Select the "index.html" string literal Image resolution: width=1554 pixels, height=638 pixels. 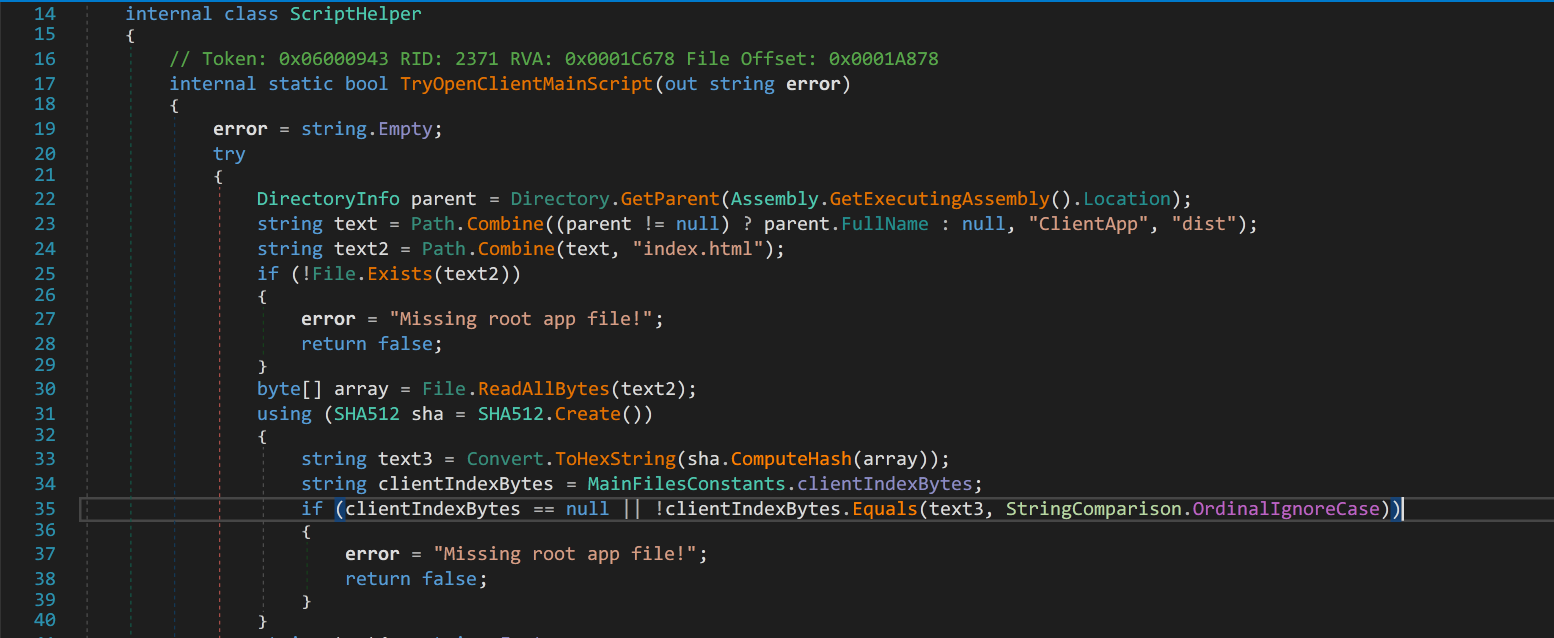coord(696,249)
